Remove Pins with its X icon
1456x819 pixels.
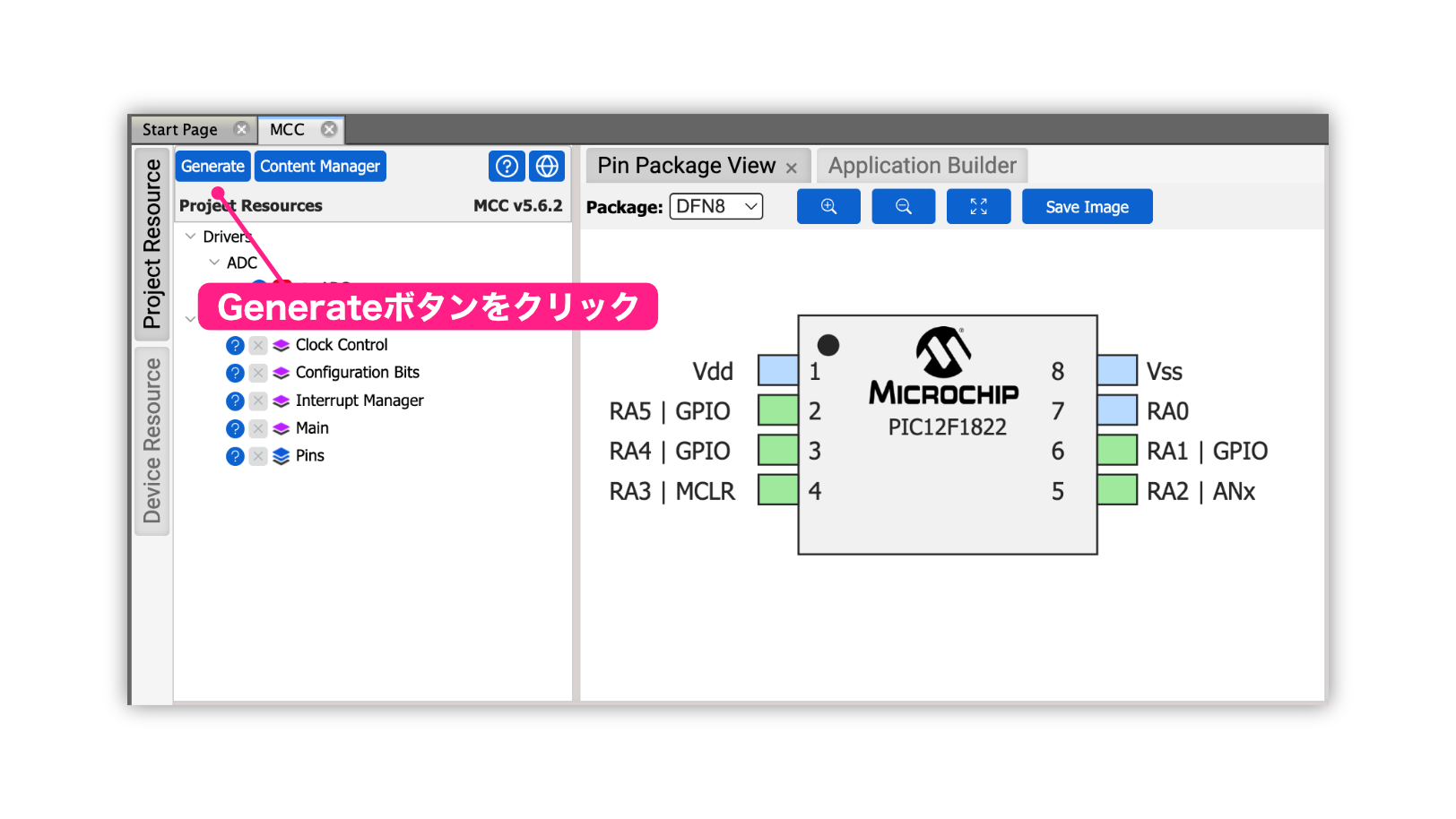tap(258, 457)
